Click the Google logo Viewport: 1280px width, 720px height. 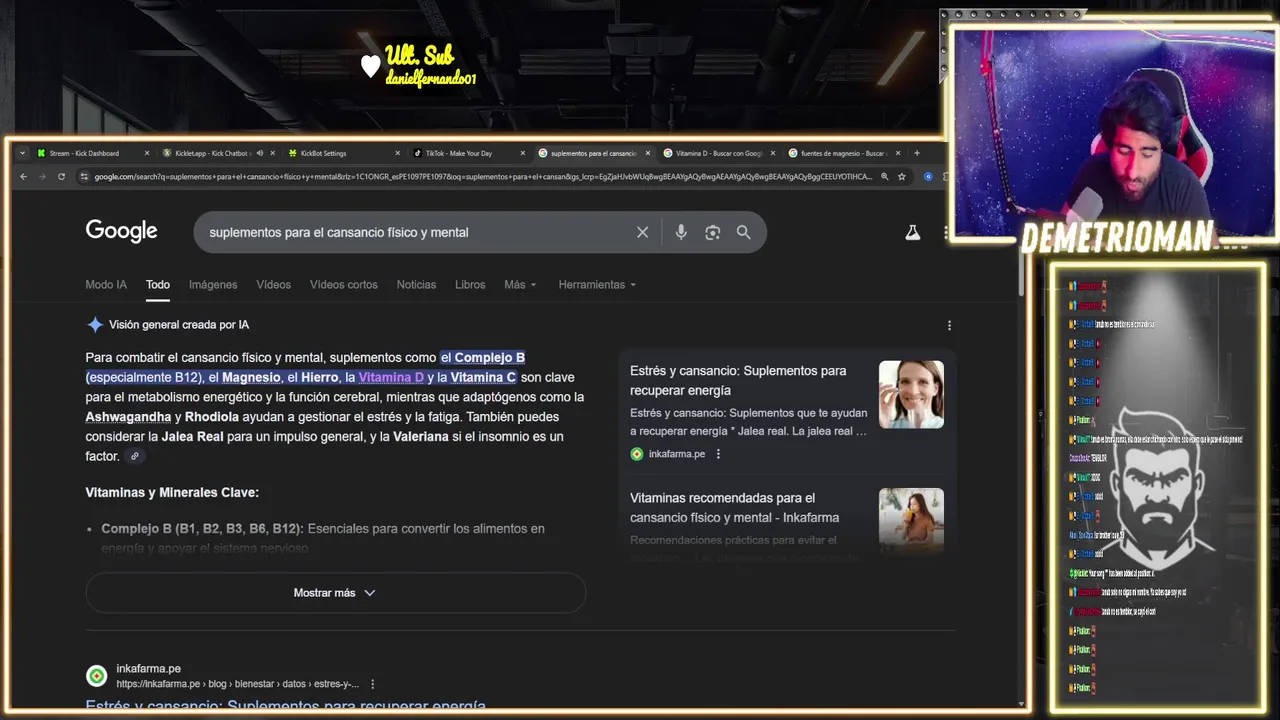tap(121, 231)
